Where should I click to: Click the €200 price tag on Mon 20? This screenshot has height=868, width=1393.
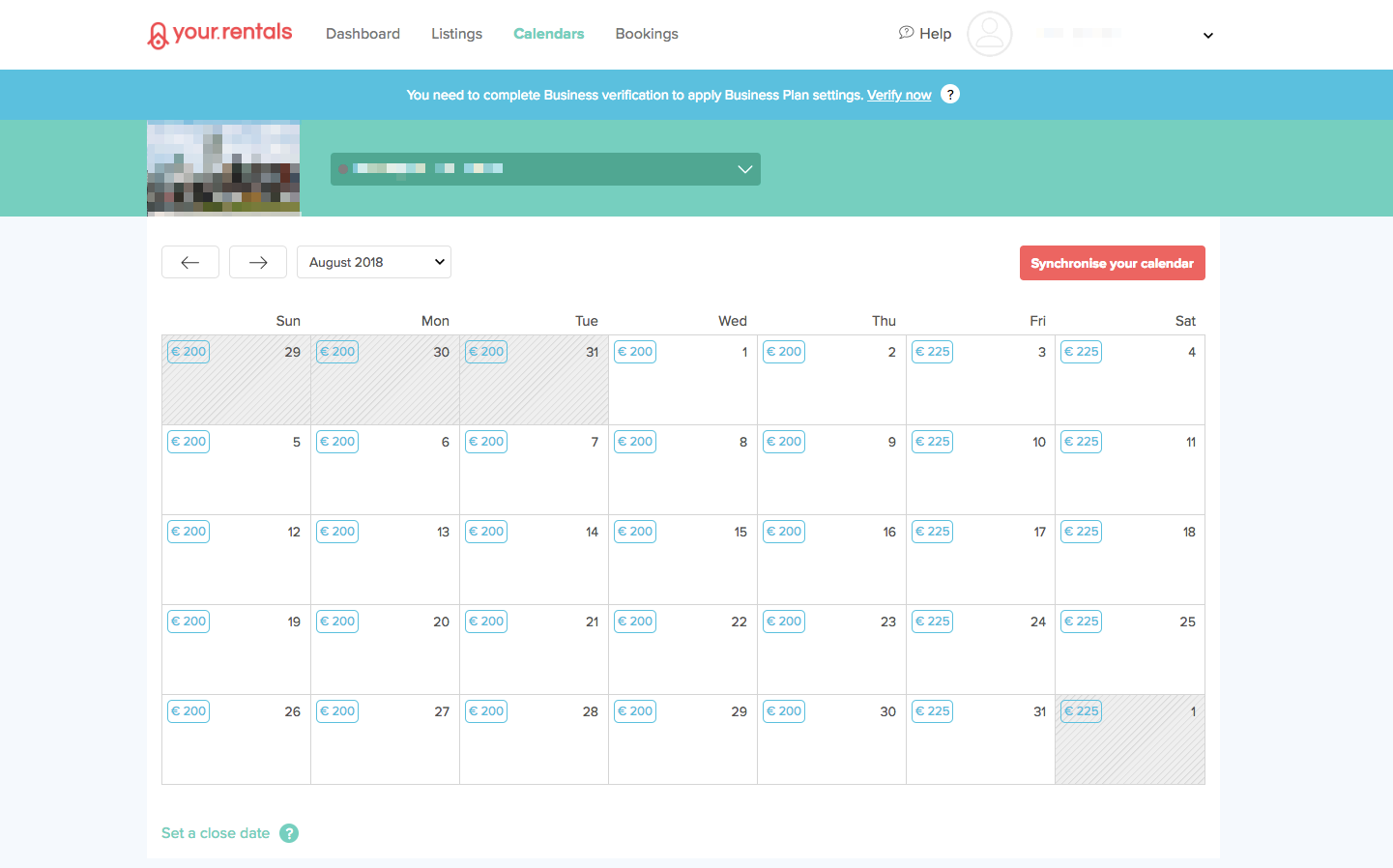click(337, 622)
